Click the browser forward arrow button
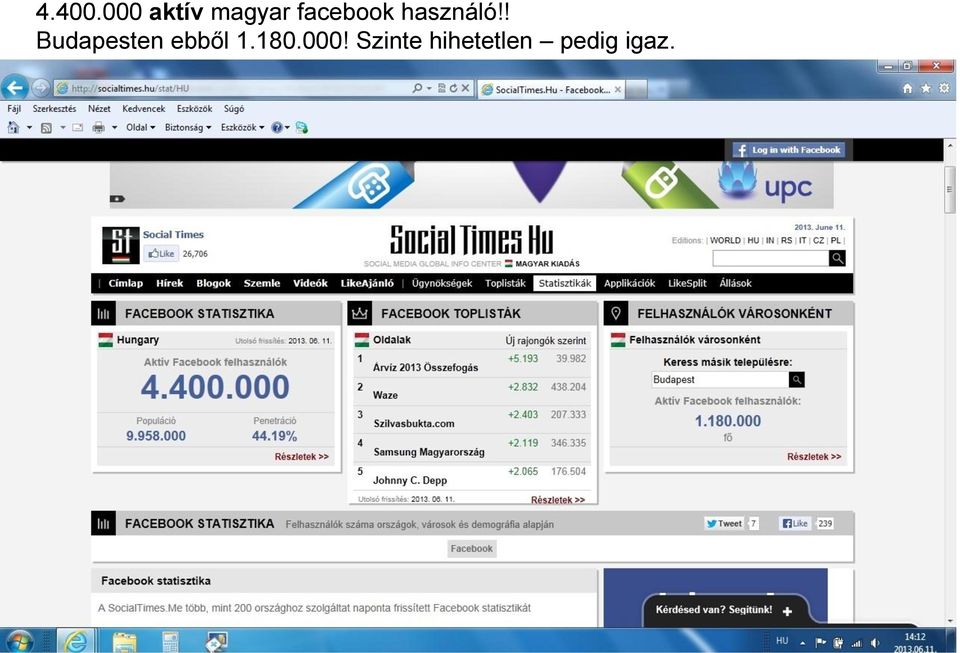This screenshot has height=653, width=960. (x=40, y=88)
